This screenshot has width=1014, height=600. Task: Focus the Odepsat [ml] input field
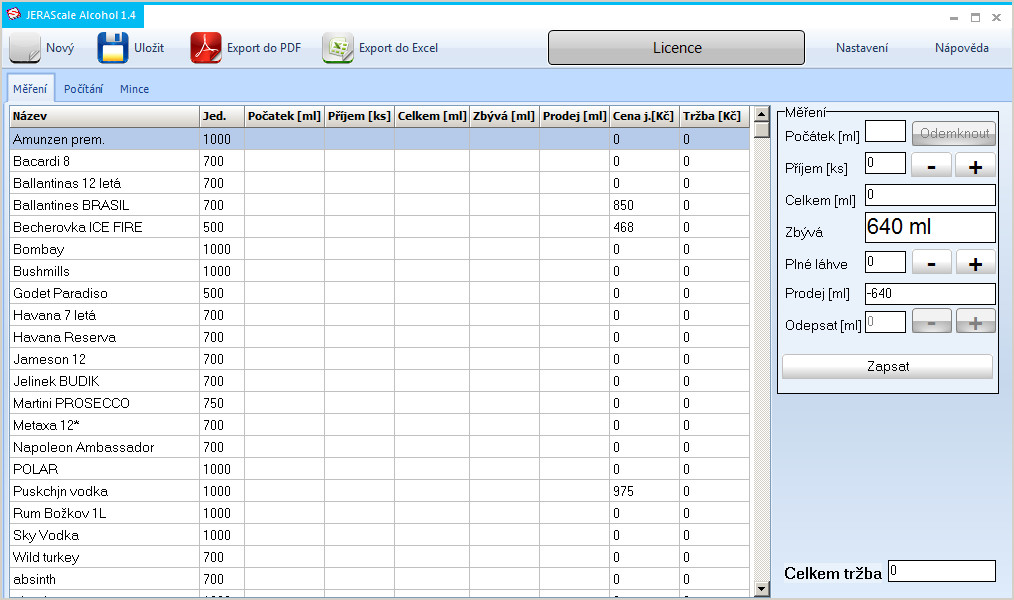coord(885,322)
